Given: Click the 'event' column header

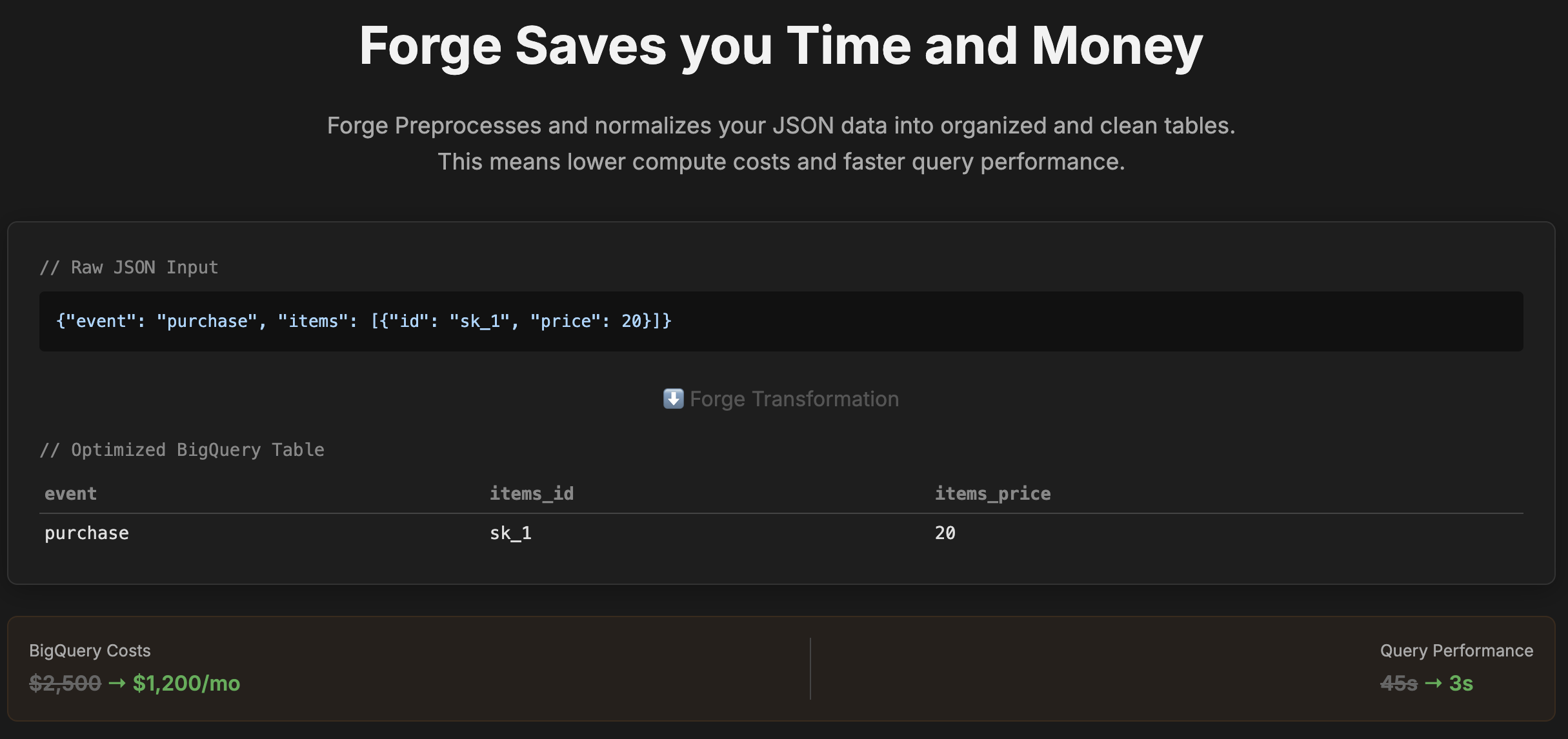Looking at the screenshot, I should (70, 494).
